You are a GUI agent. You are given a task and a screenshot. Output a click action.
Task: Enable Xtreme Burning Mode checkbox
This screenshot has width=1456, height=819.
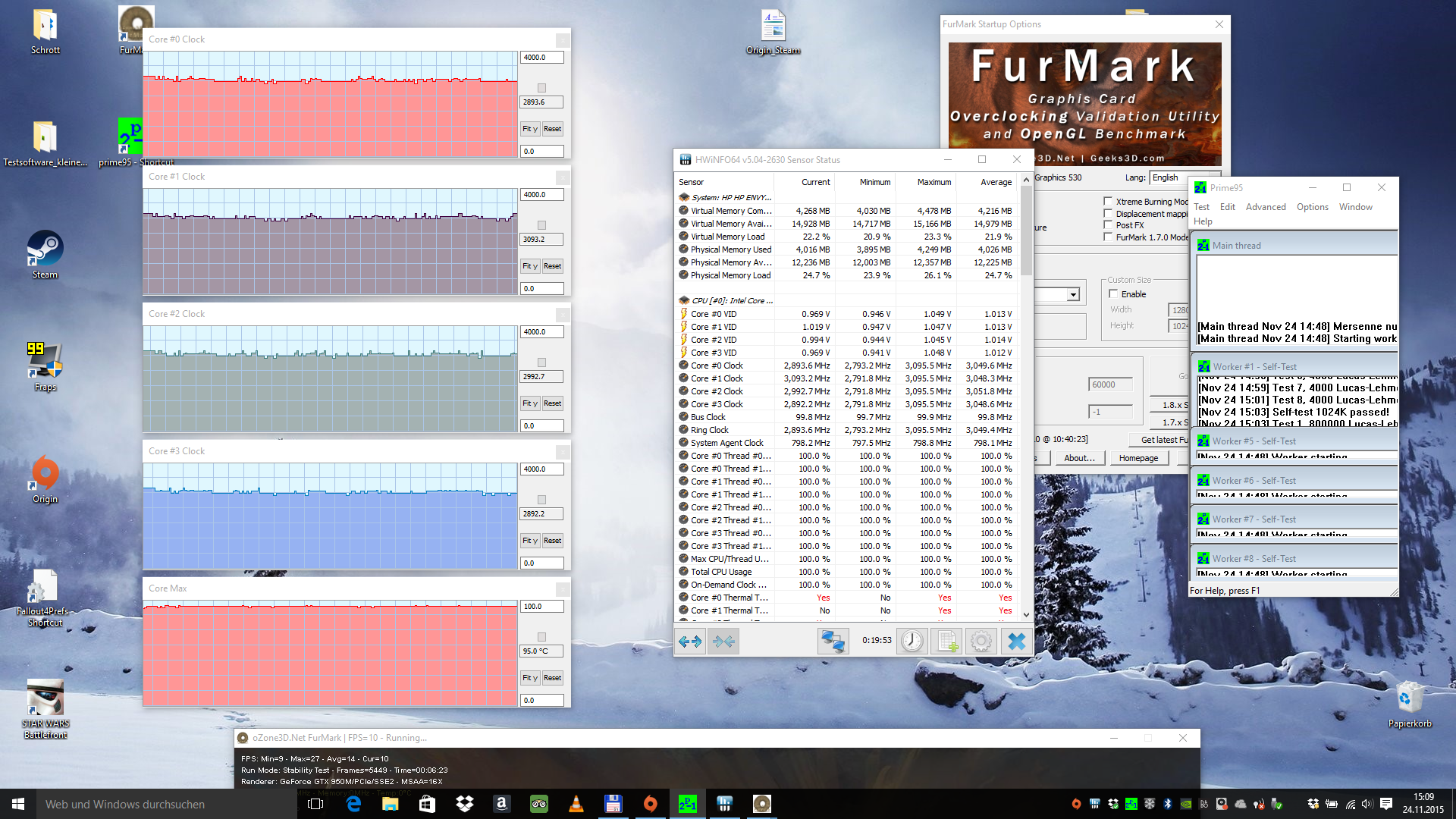pos(1108,202)
